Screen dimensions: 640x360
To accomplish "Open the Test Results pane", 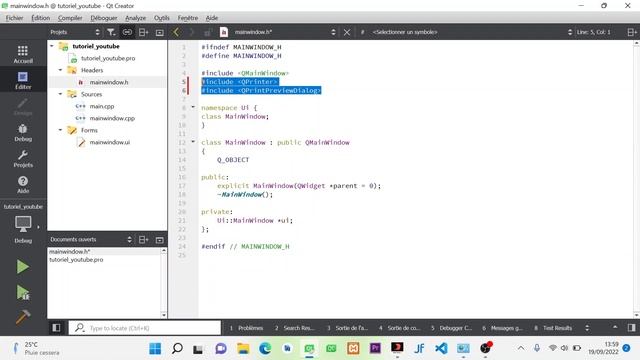I will click(x=553, y=328).
